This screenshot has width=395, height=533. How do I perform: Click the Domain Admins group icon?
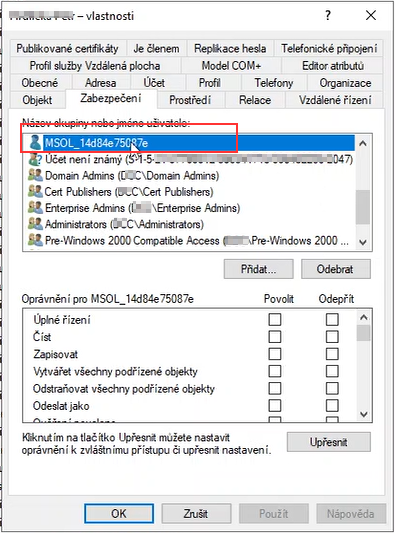pyautogui.click(x=35, y=175)
